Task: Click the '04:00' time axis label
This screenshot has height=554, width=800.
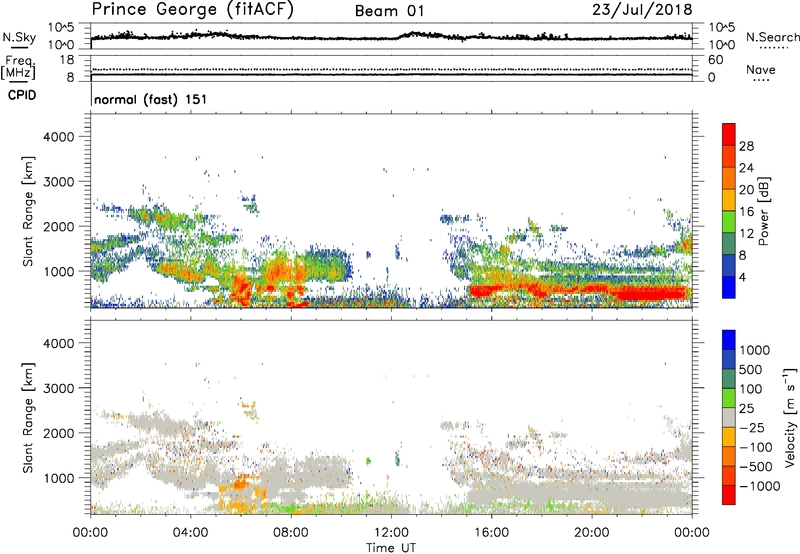Action: pyautogui.click(x=190, y=533)
